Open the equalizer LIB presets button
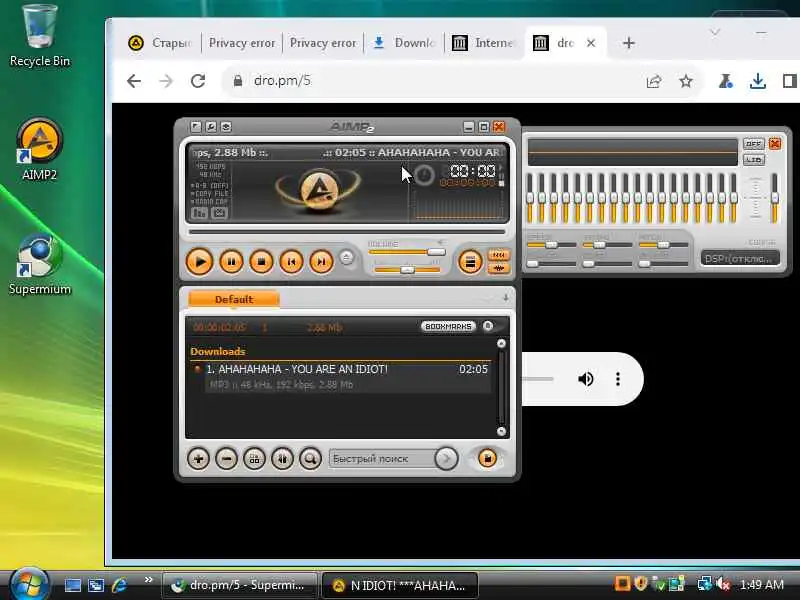 [754, 160]
